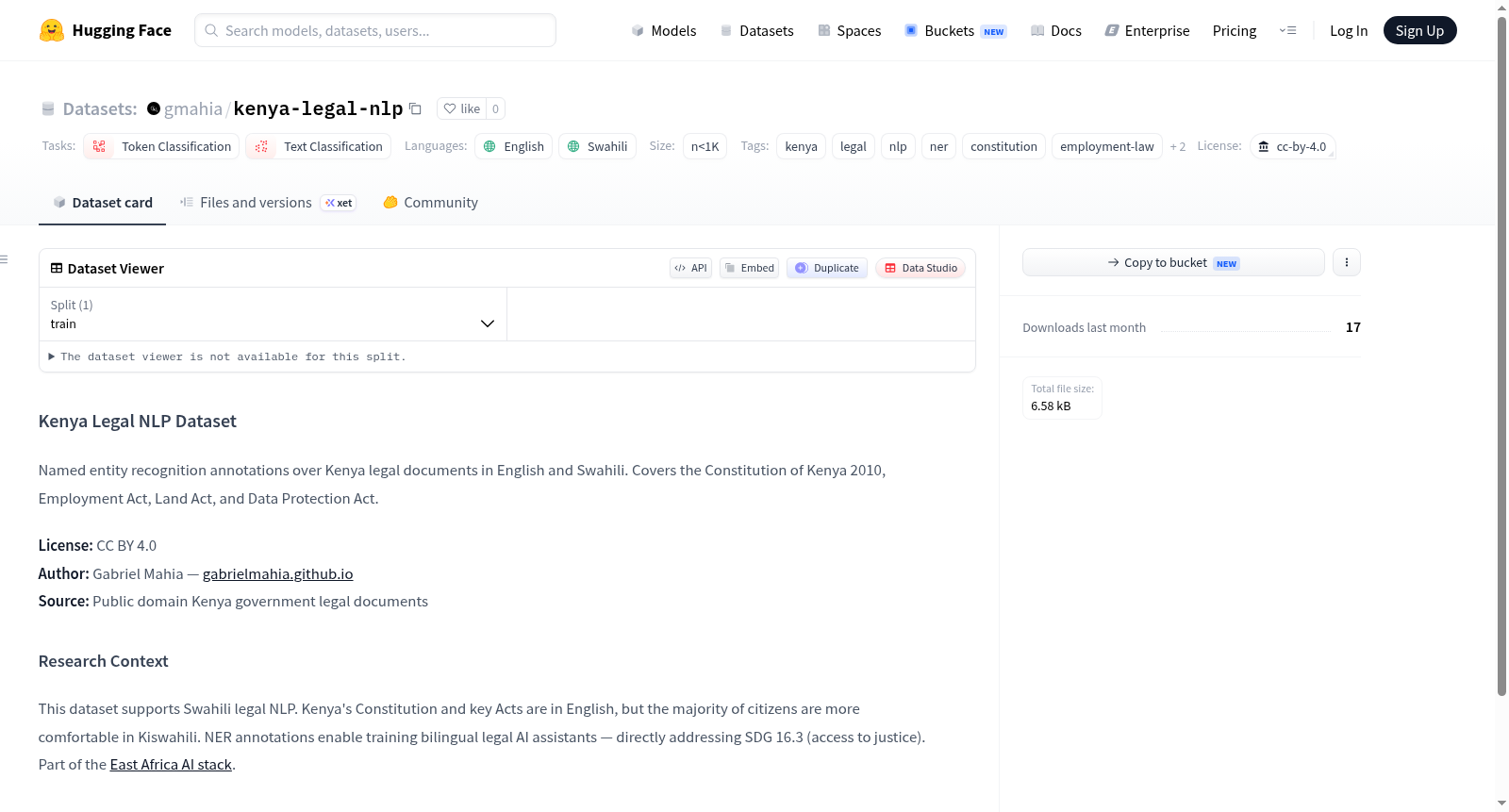
Task: Click the legal tag
Action: click(x=854, y=146)
